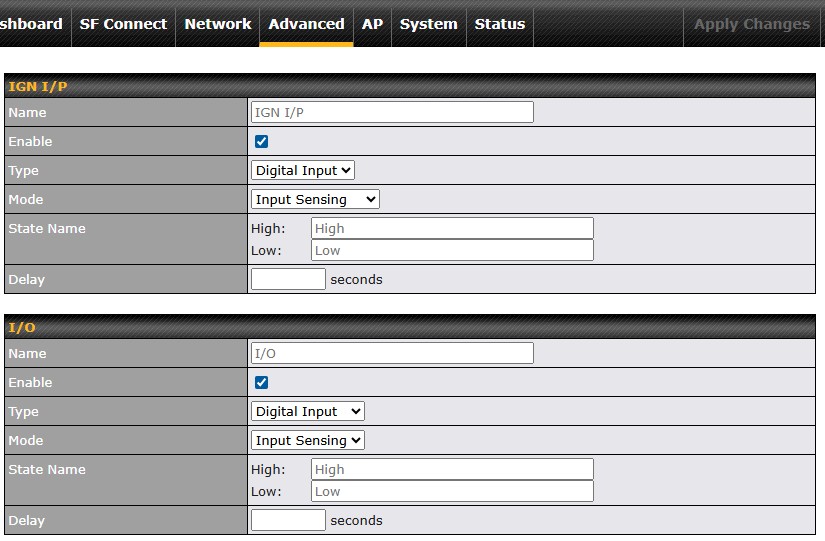
Task: Focus the IGN I/P High state name field
Action: pos(452,229)
